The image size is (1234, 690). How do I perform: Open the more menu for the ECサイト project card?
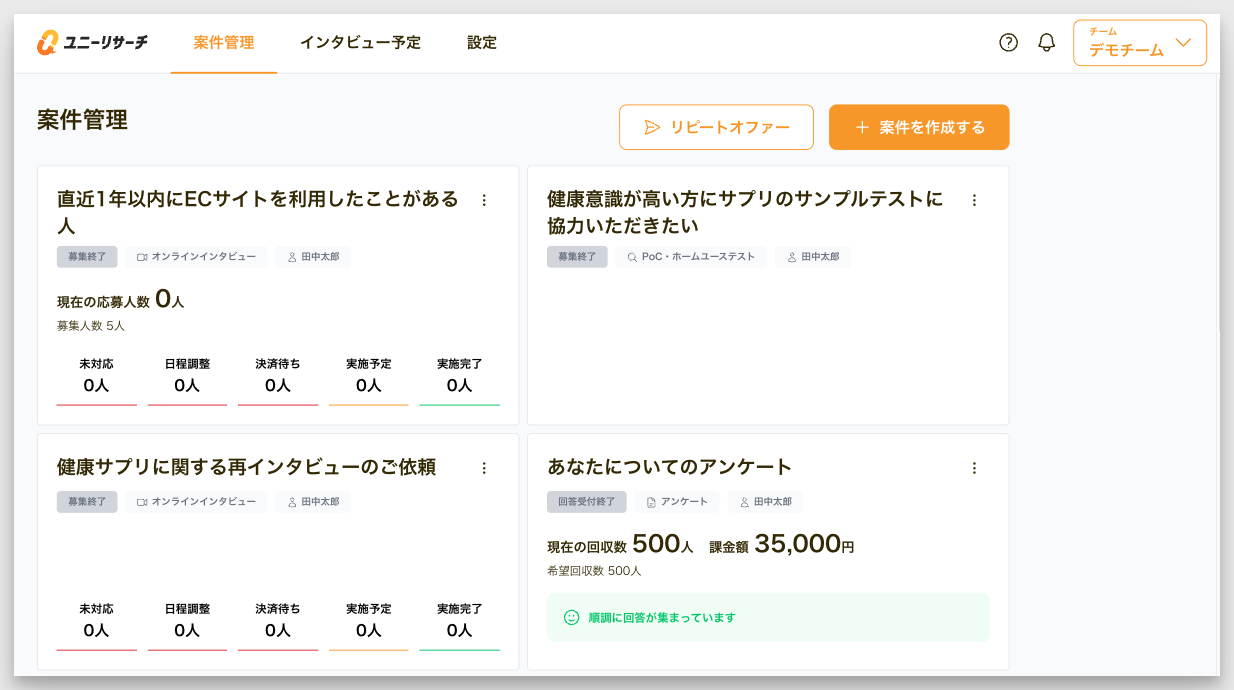[x=484, y=200]
